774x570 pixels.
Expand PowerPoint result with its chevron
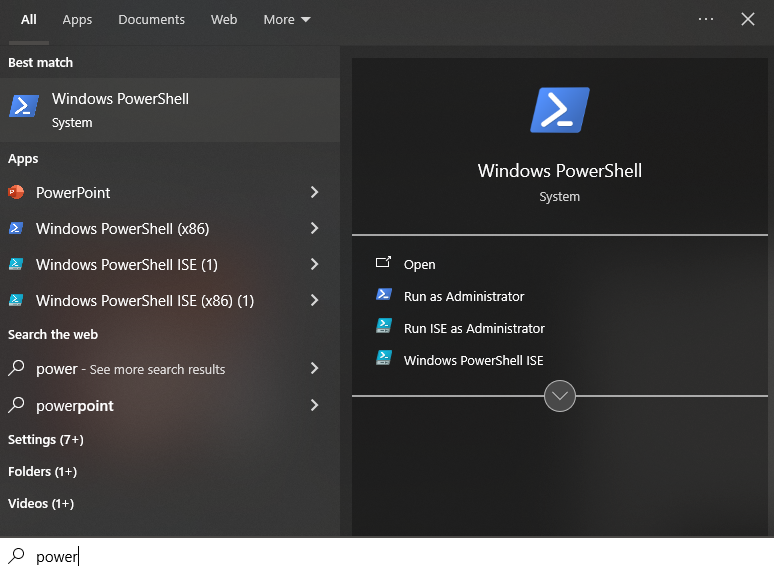(314, 192)
